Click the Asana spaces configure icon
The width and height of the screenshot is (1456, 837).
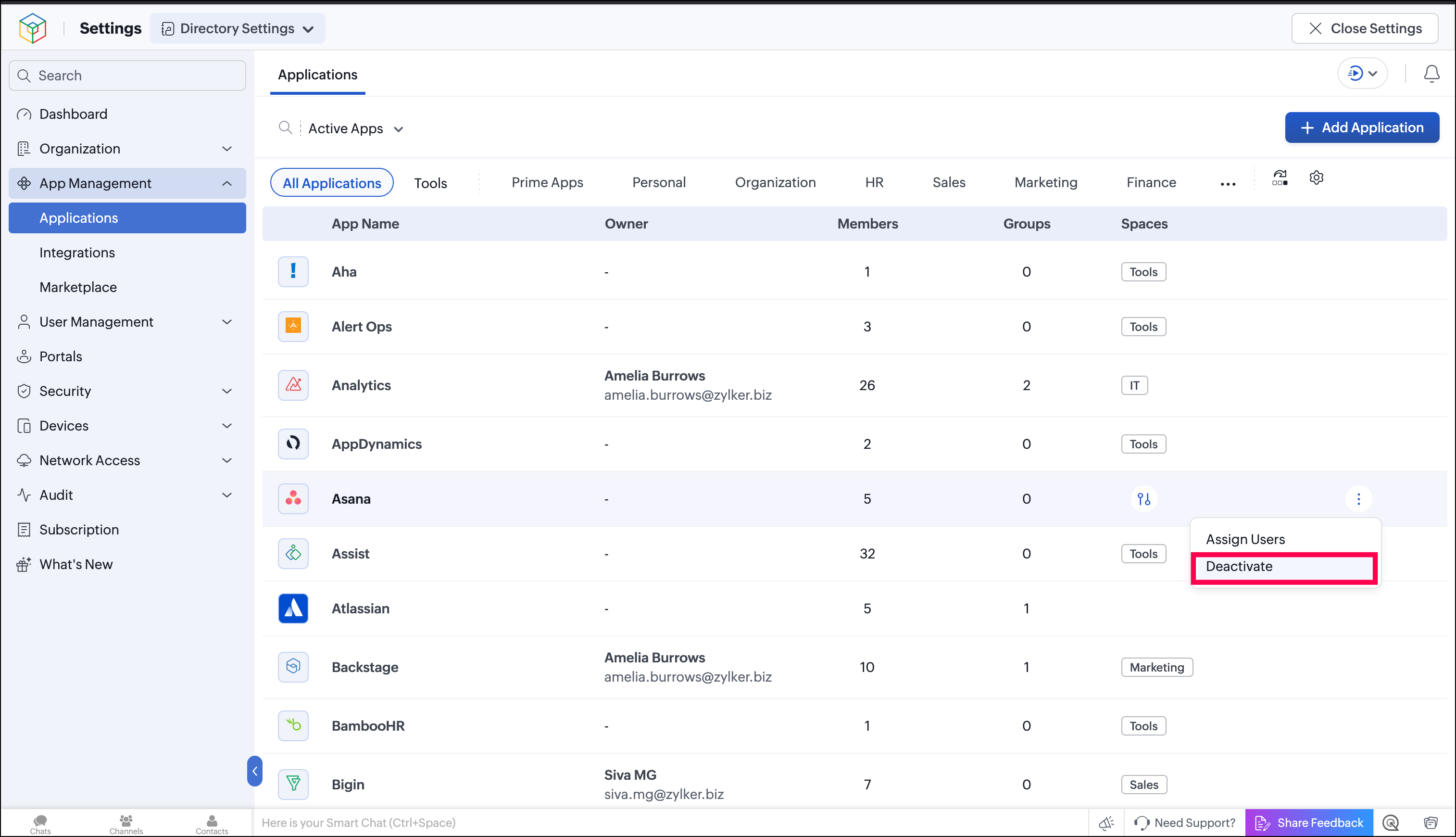(x=1143, y=498)
